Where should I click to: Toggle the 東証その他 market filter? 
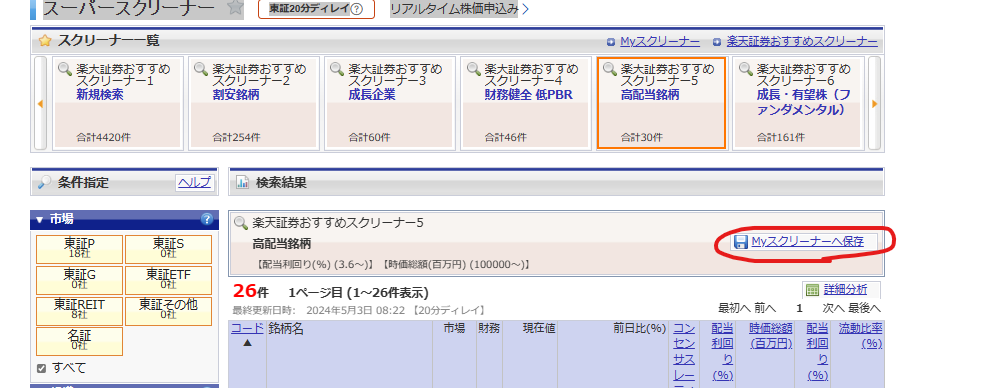168,310
